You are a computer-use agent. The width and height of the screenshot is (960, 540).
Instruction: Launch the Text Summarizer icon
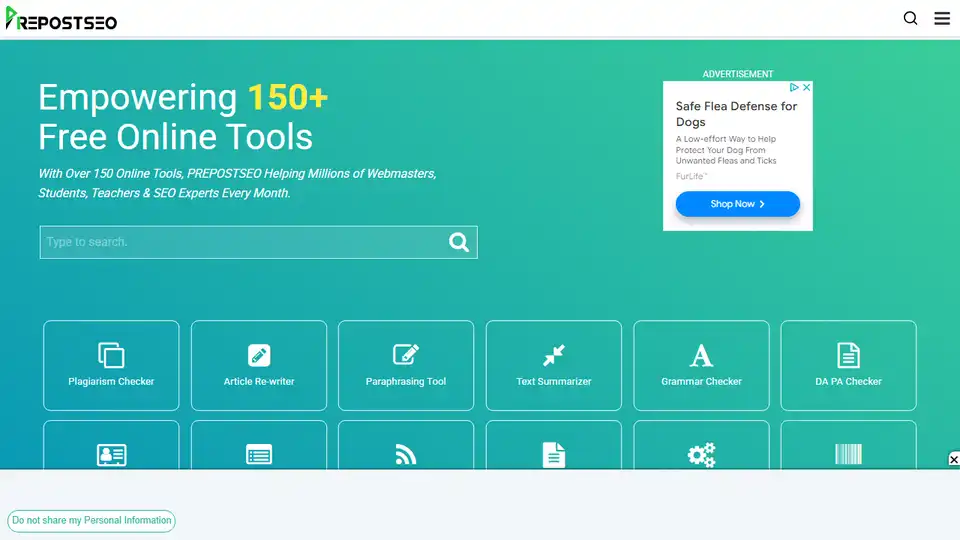pyautogui.click(x=554, y=355)
